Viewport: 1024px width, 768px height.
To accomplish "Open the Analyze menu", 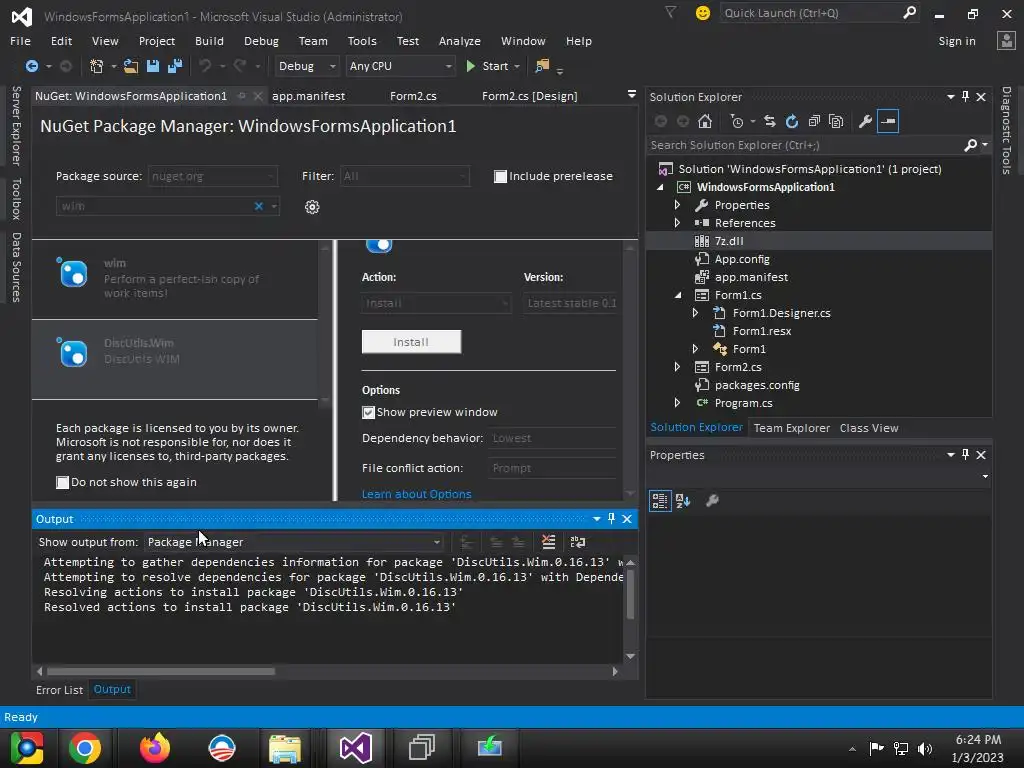I will (460, 41).
